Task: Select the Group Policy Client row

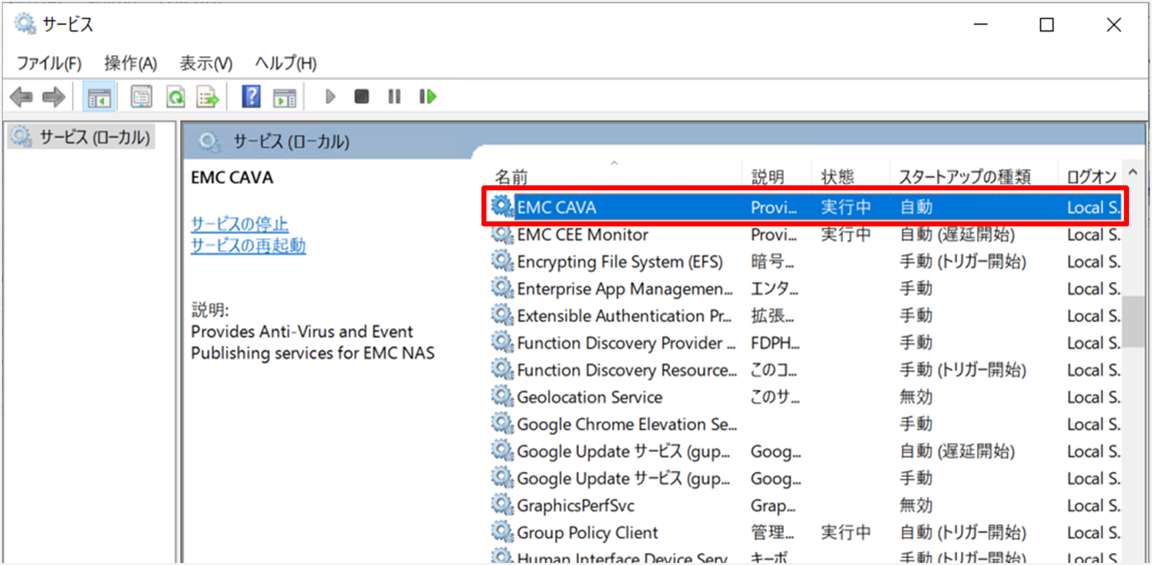Action: tap(805, 533)
